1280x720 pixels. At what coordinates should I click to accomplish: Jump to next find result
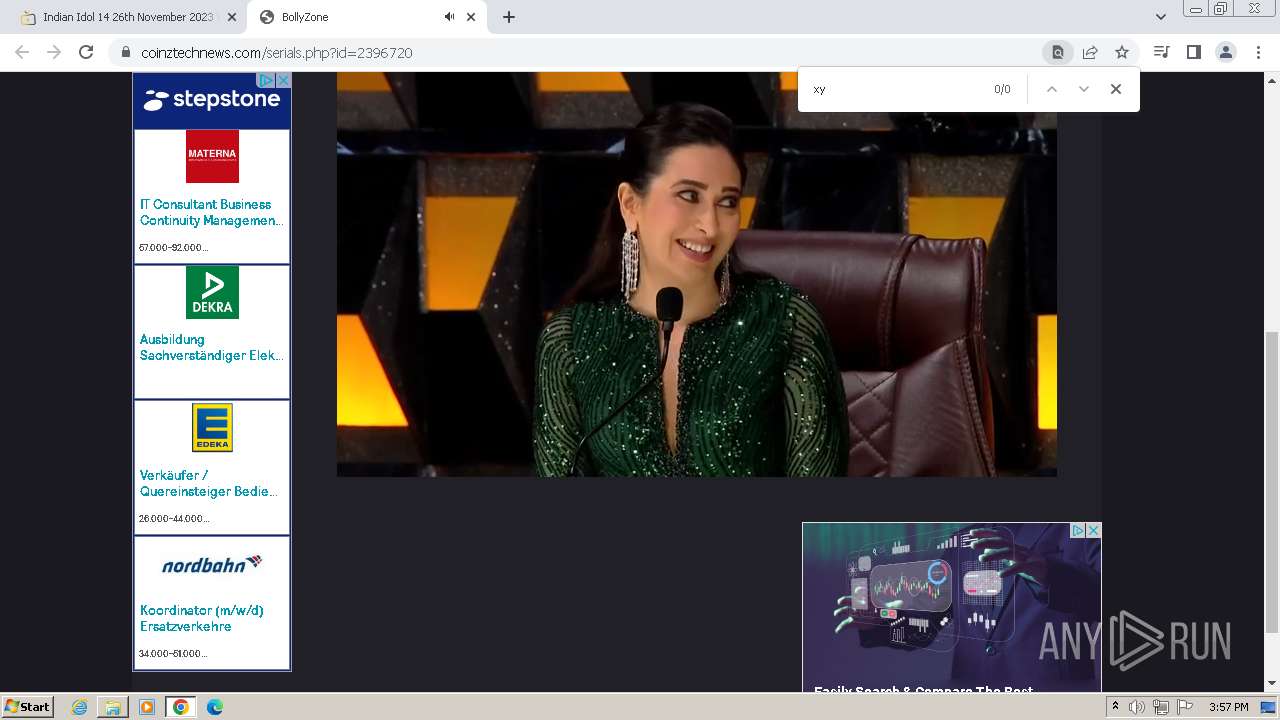(1083, 89)
